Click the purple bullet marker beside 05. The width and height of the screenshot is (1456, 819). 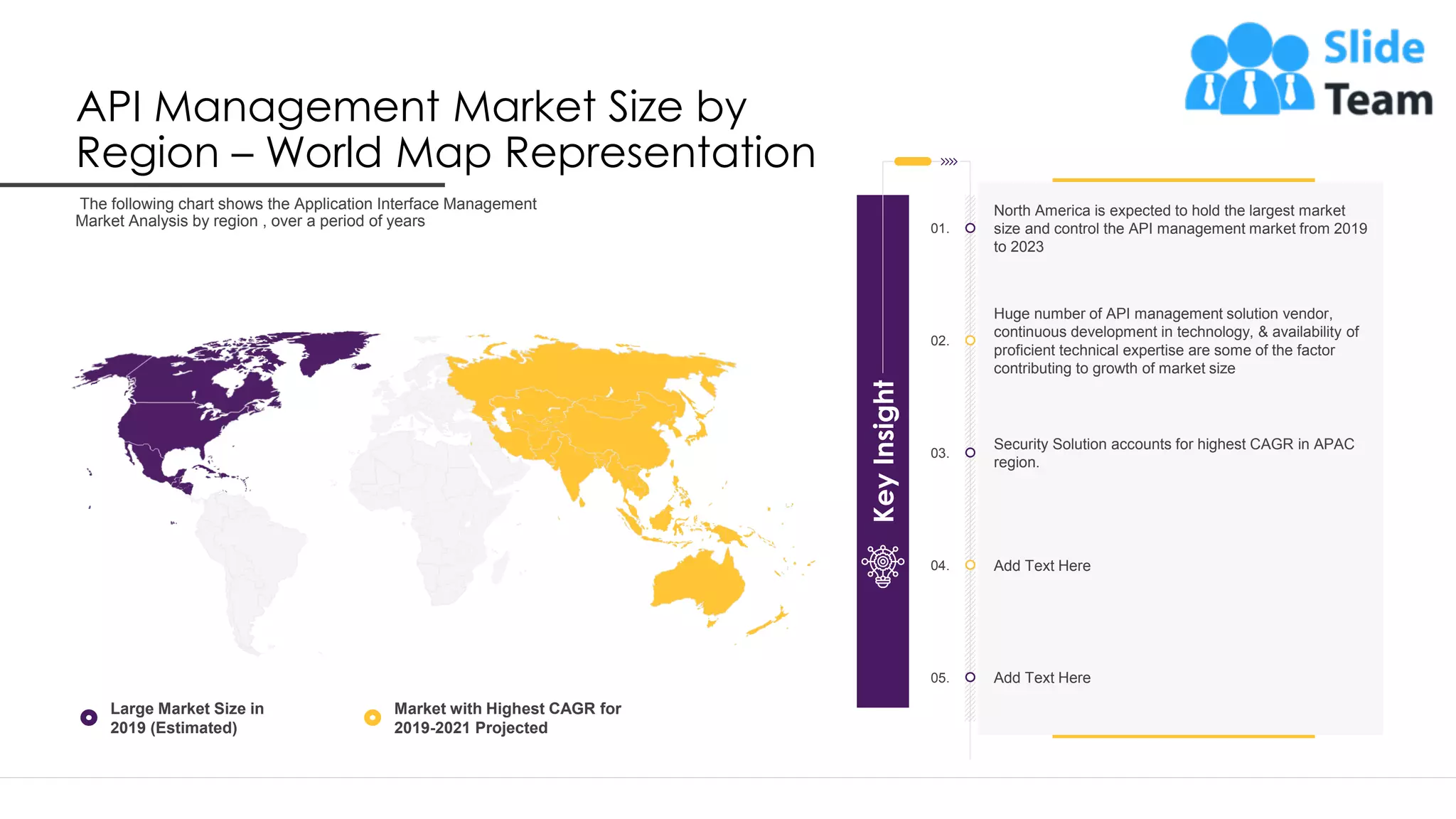[x=970, y=678]
